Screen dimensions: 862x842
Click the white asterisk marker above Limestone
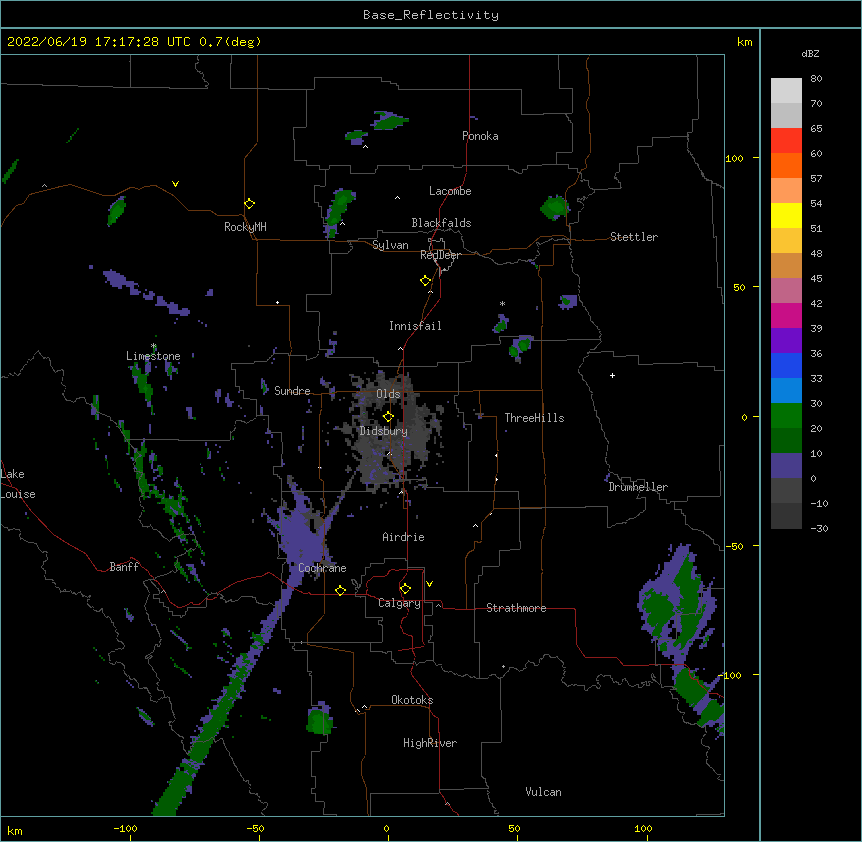[x=153, y=346]
